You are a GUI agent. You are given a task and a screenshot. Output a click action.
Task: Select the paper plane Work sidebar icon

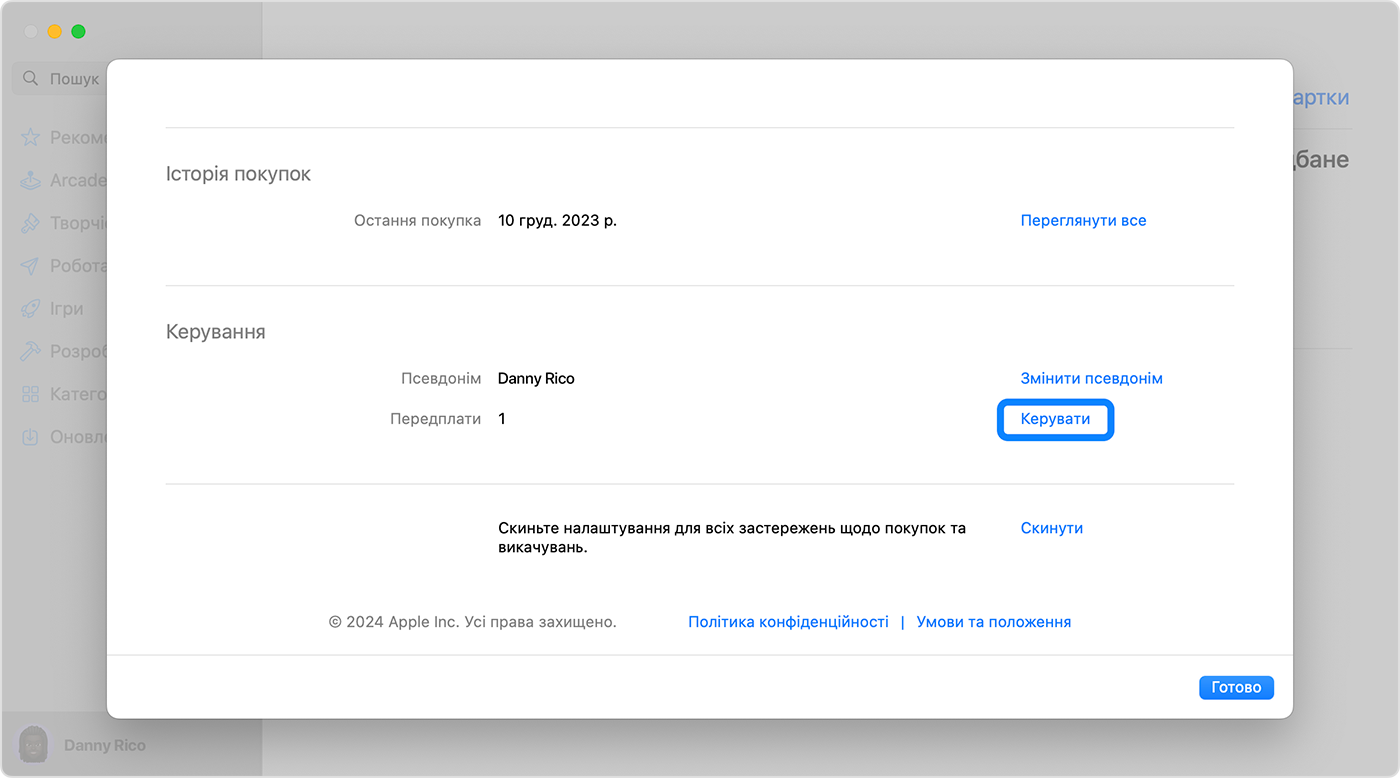click(31, 266)
